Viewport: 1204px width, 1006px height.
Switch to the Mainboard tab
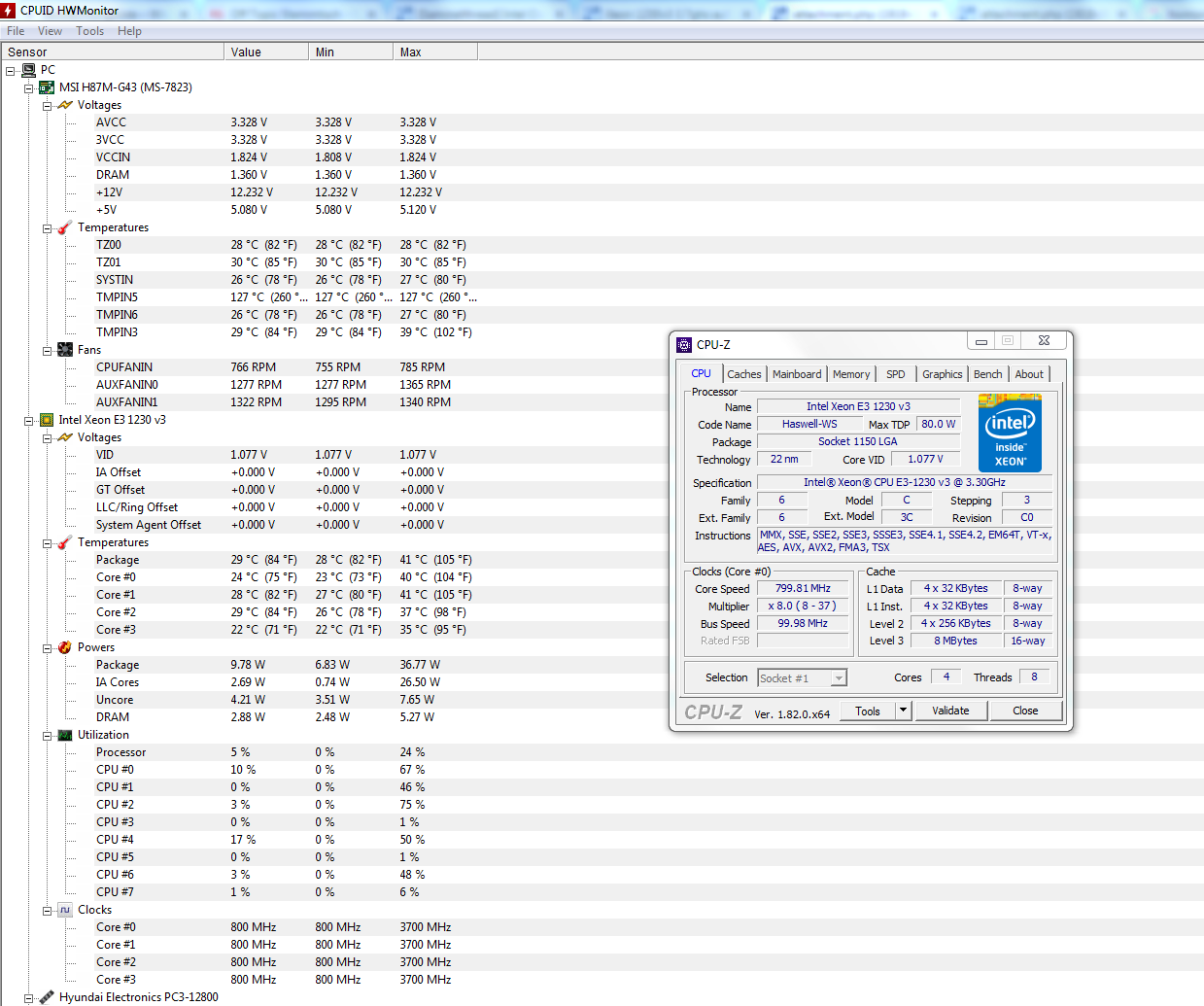point(797,374)
